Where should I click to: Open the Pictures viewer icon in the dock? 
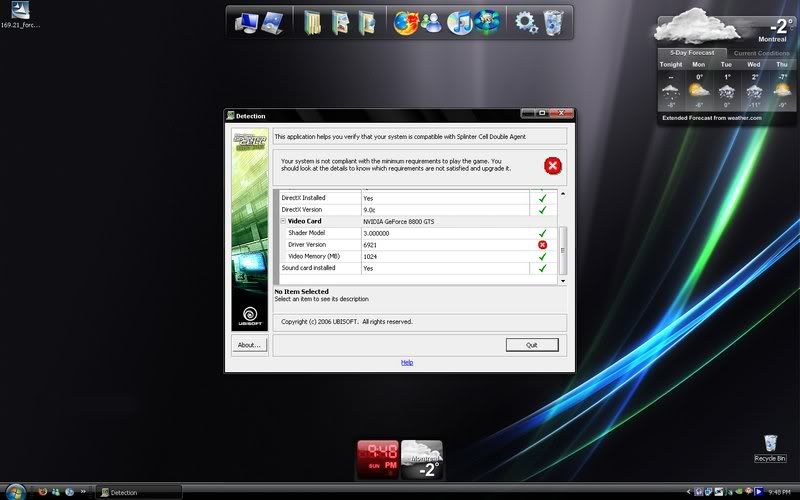tap(272, 23)
